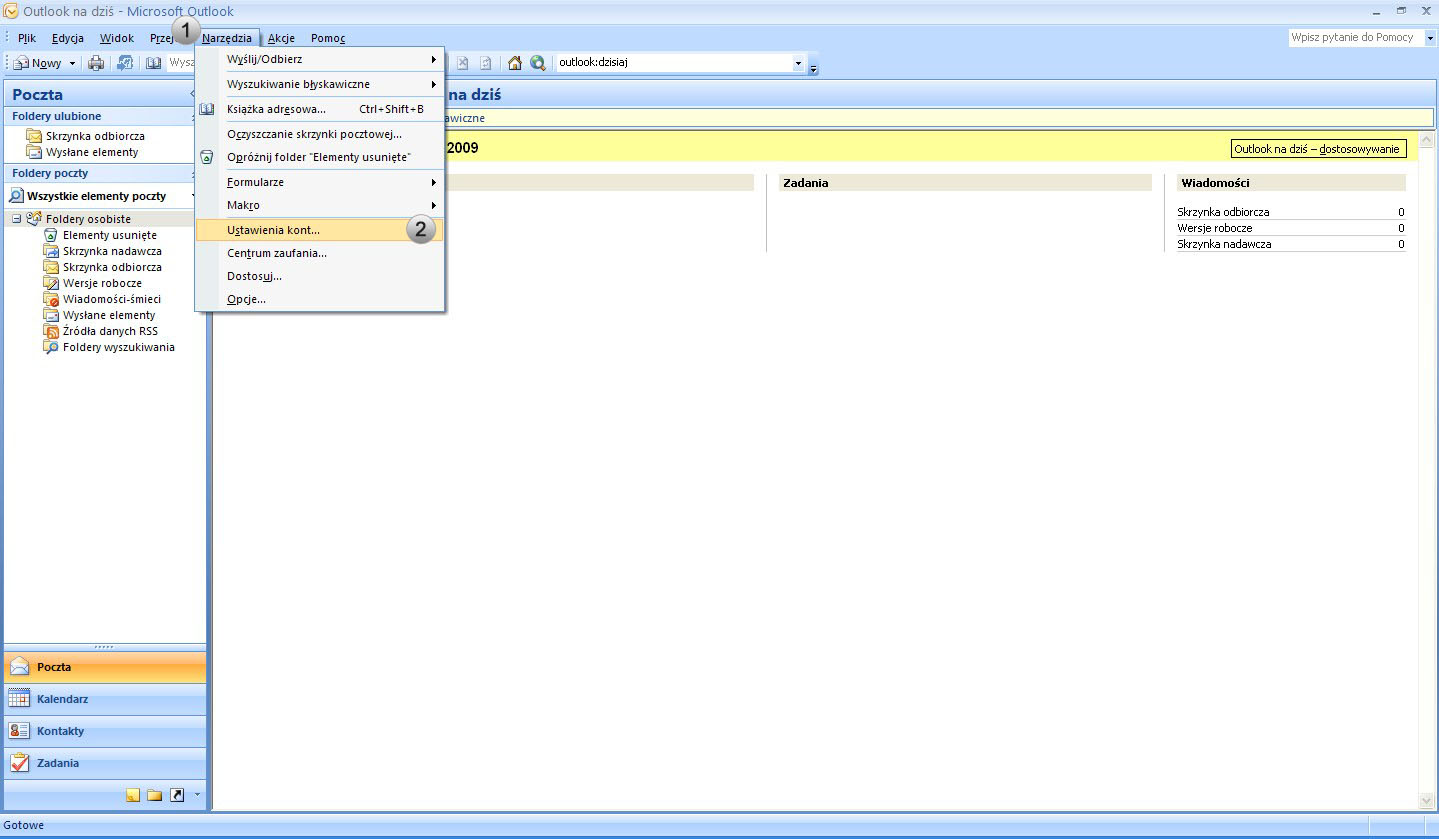
Task: Open the Shortcuts icon in navigation pane
Action: tap(177, 795)
